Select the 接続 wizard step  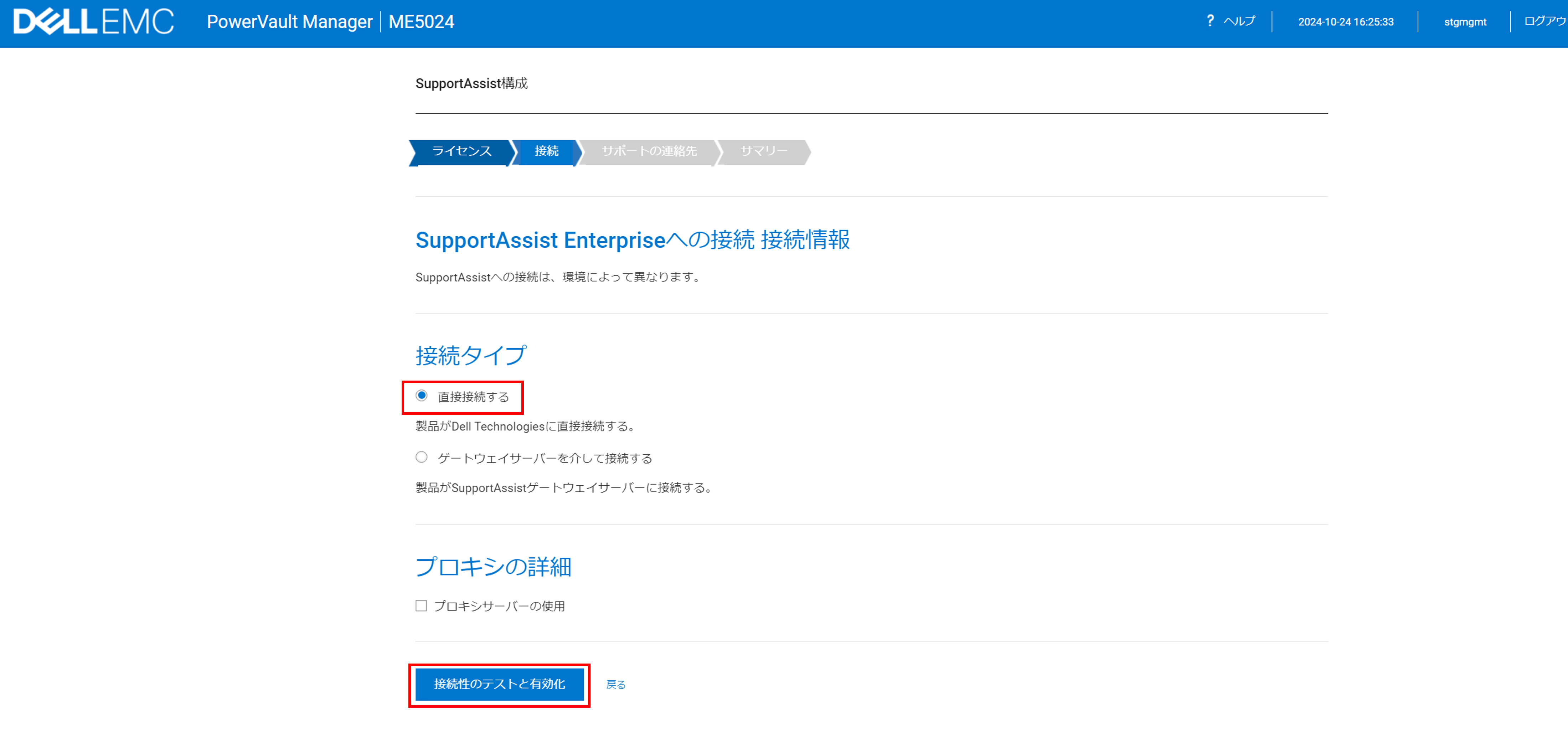[x=546, y=151]
